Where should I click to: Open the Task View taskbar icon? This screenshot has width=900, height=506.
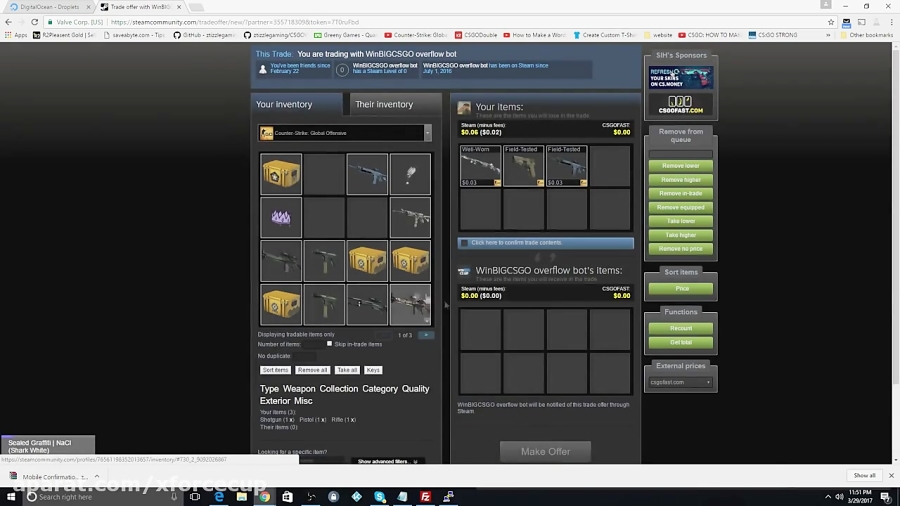click(195, 496)
